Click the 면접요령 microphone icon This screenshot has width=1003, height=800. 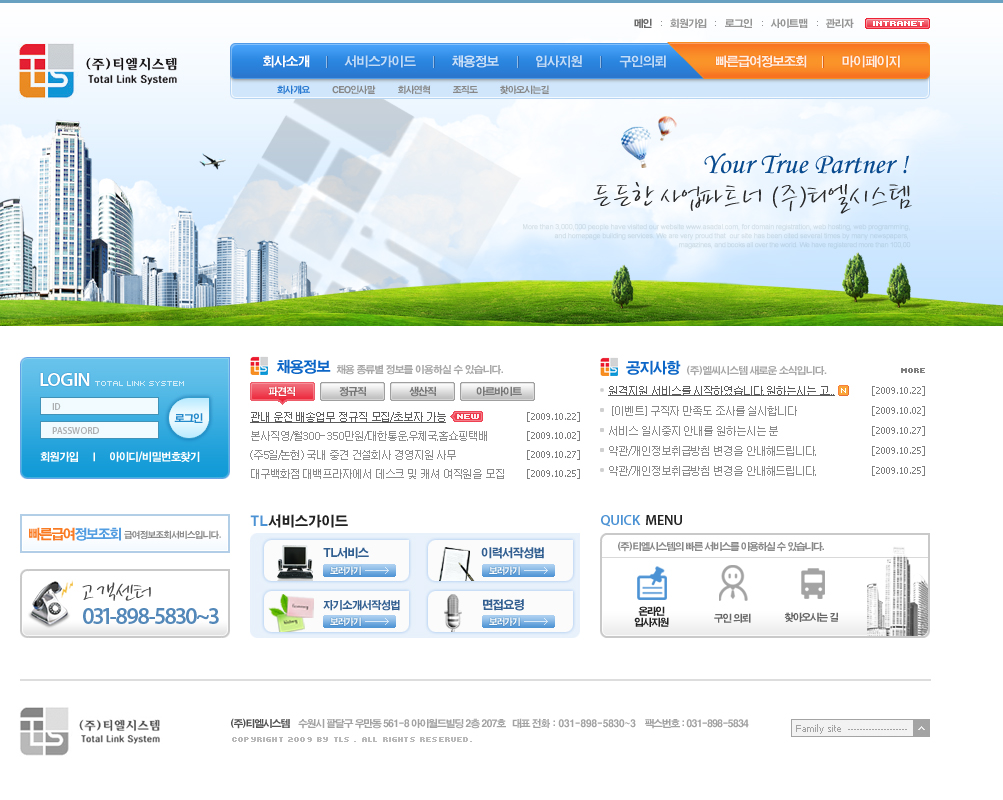coord(453,612)
